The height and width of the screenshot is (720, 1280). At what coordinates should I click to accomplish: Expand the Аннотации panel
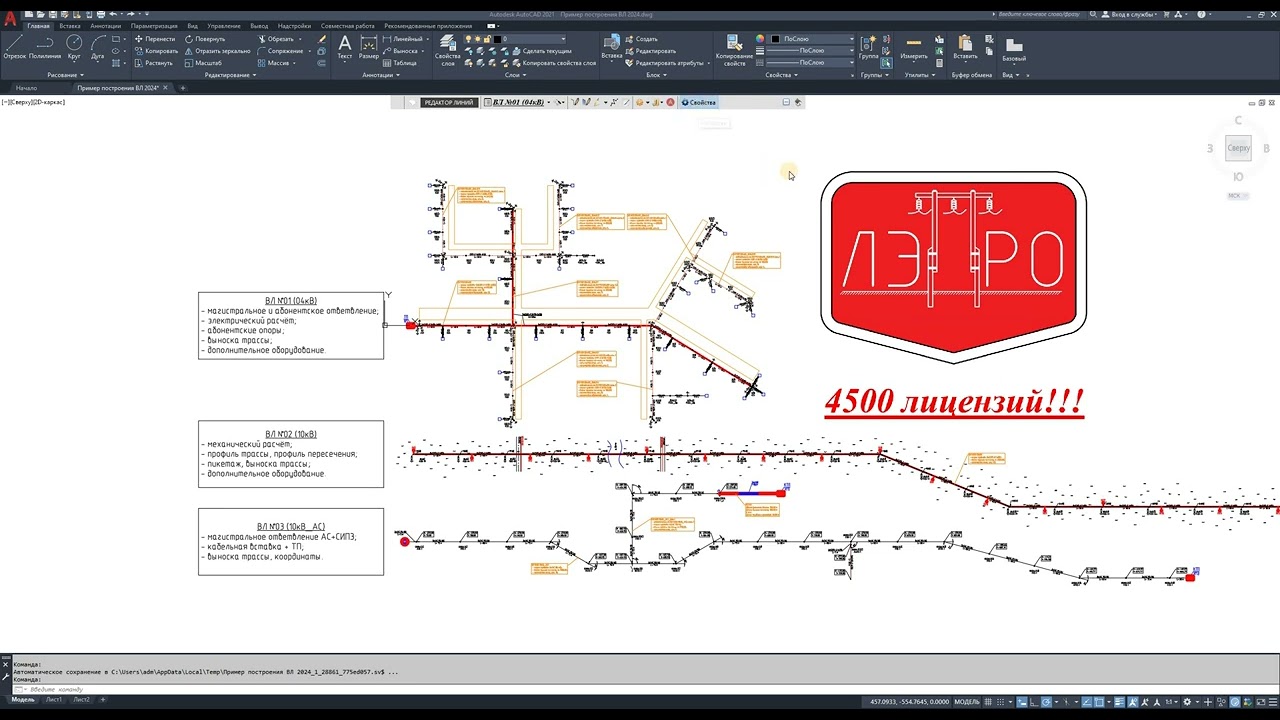click(x=381, y=75)
